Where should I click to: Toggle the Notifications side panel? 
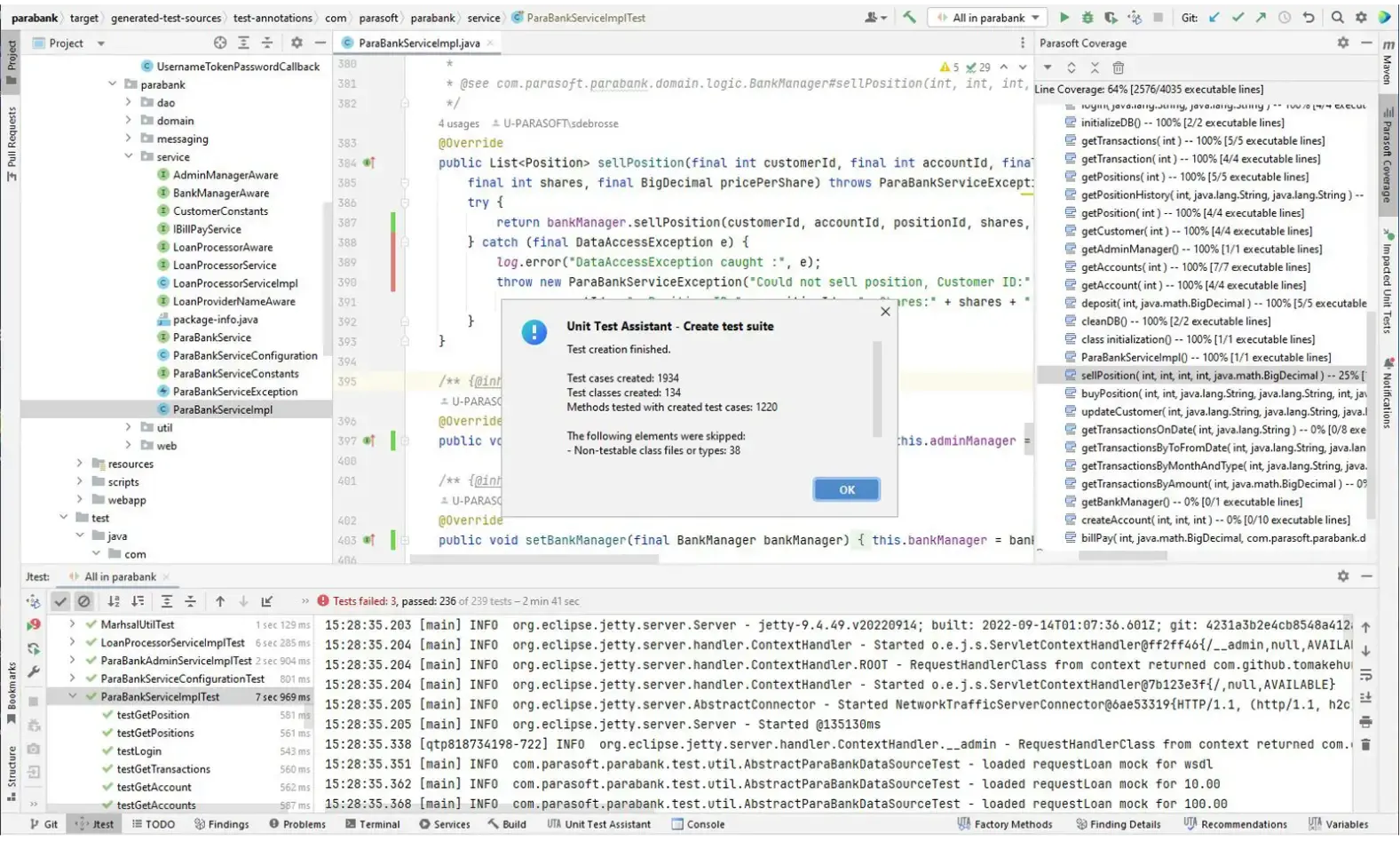(x=1388, y=392)
